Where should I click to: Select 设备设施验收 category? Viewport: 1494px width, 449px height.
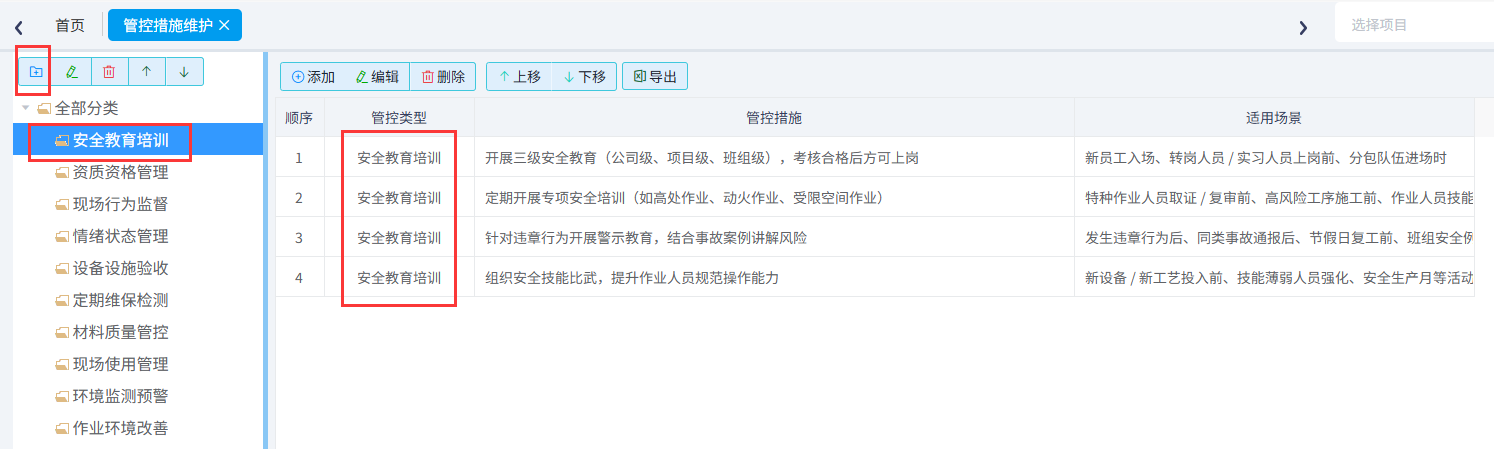120,268
